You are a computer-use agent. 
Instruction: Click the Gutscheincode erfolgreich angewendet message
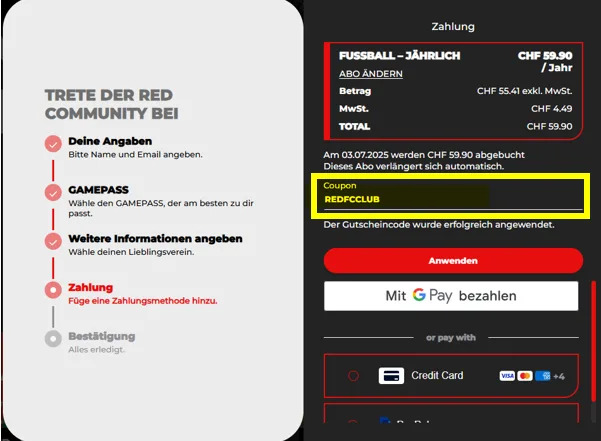point(439,225)
